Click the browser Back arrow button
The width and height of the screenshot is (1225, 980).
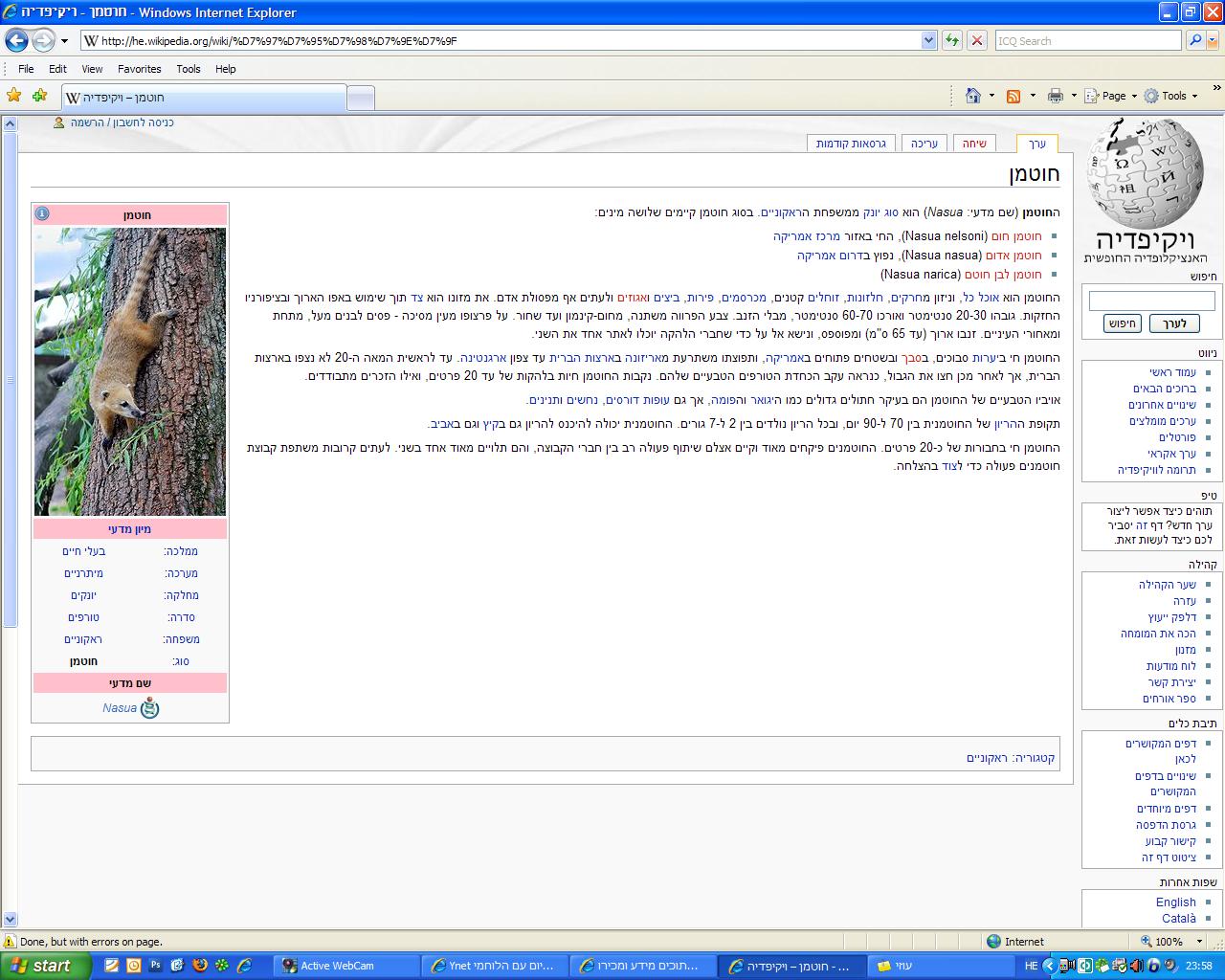(16, 40)
